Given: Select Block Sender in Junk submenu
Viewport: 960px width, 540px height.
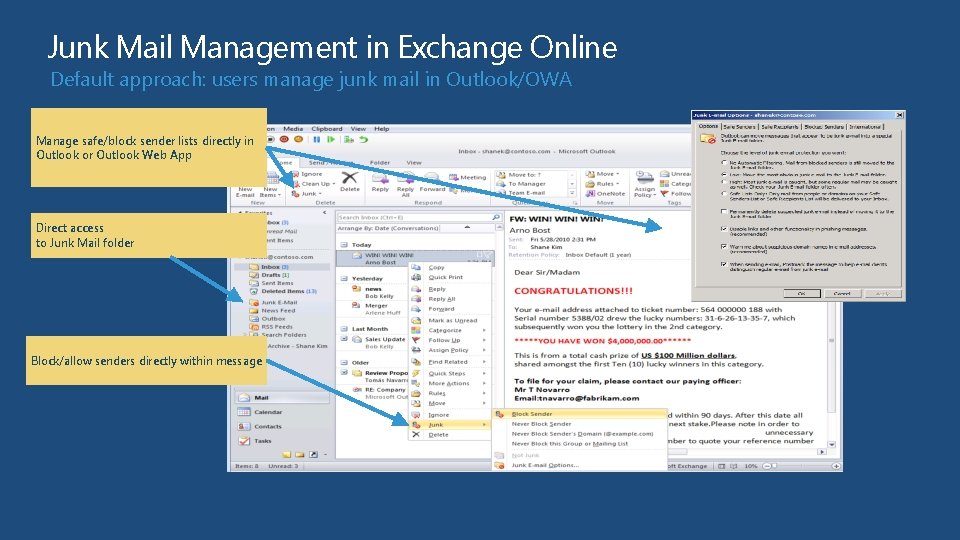Looking at the screenshot, I should pos(580,414).
